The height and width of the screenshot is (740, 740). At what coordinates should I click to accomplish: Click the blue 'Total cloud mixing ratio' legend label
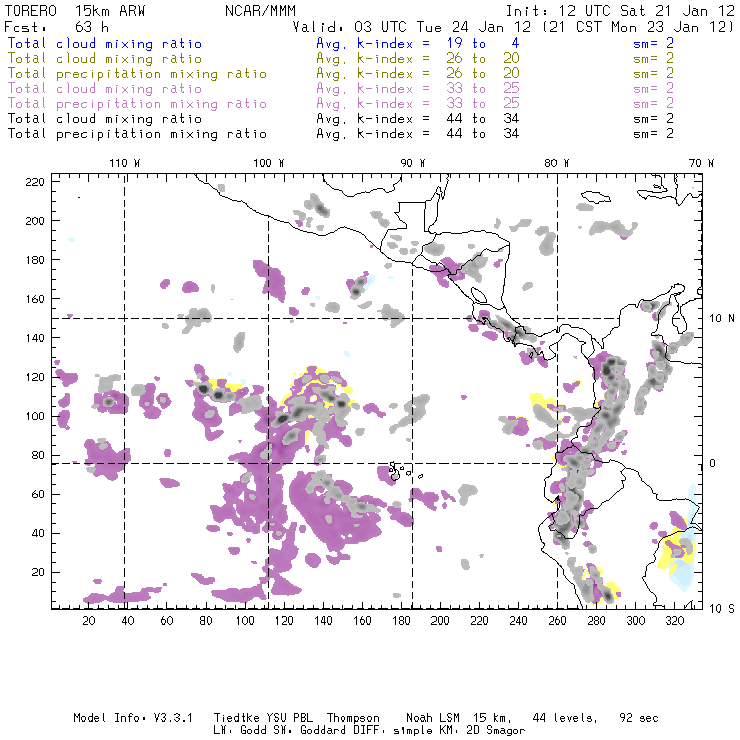tap(105, 43)
